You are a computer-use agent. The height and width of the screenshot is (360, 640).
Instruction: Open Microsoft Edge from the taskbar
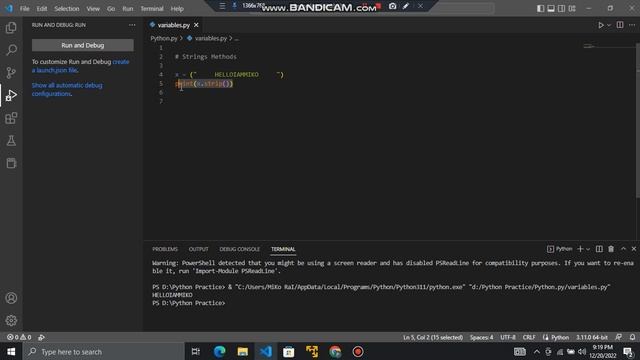[220, 351]
